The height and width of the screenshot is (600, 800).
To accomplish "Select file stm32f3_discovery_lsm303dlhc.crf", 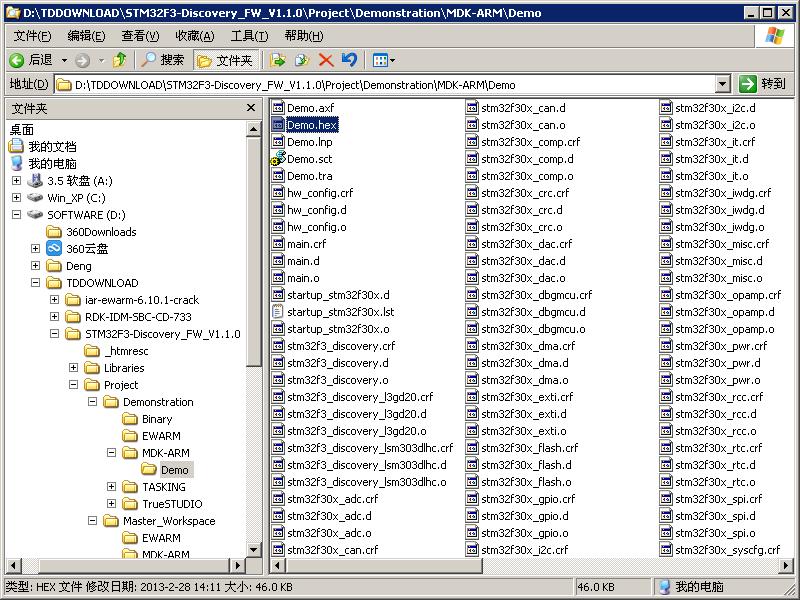I will 370,448.
